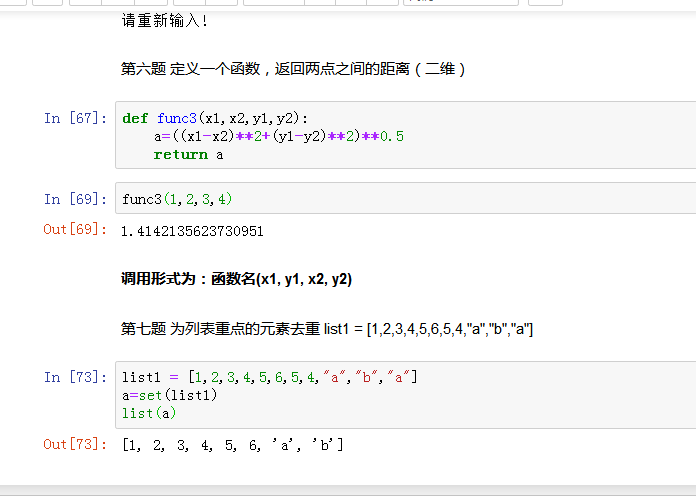
Task: Click the In [67] prompt label
Action: 75,118
